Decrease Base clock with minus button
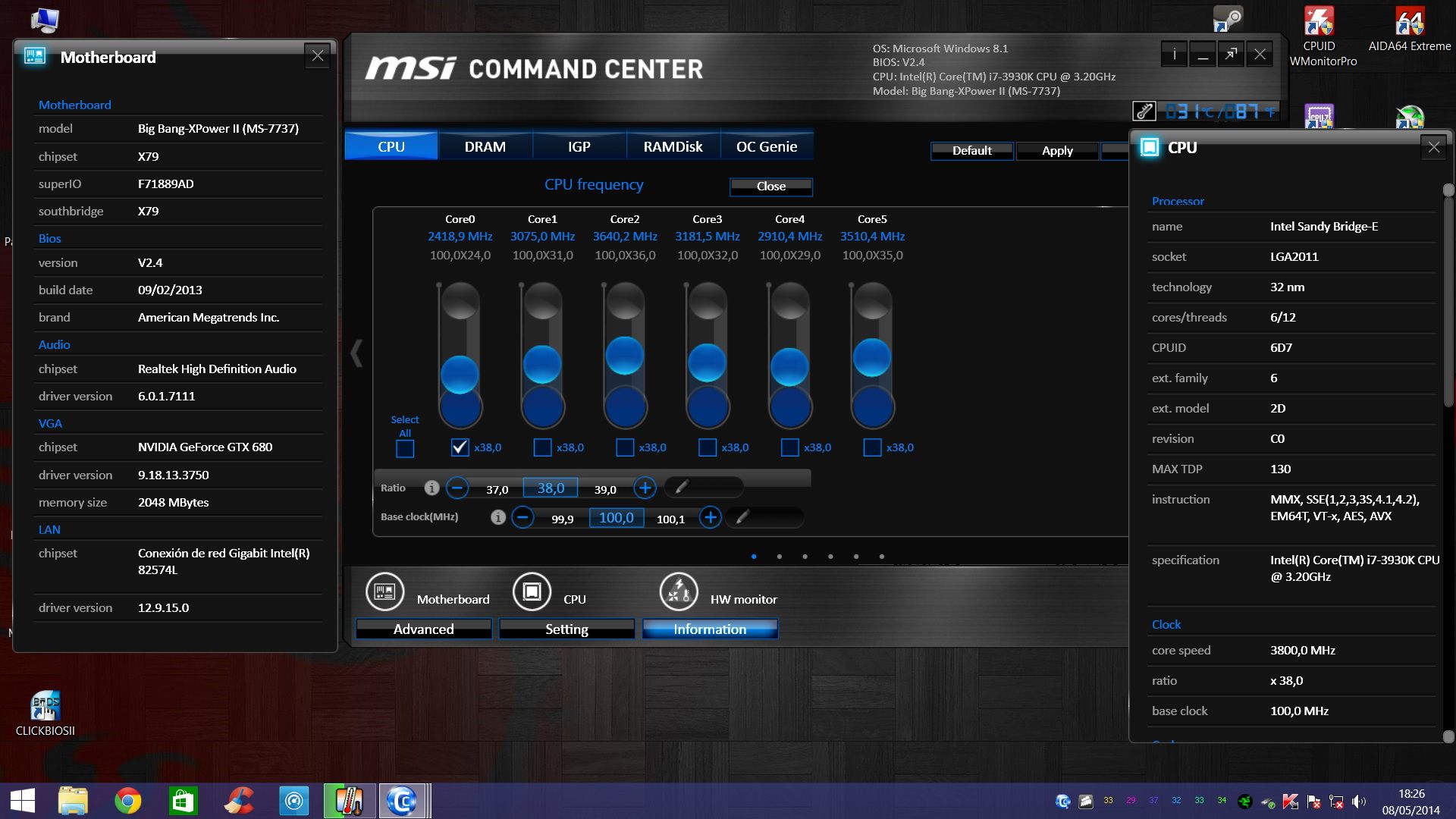Screen dimensions: 1456x819 coord(522,518)
